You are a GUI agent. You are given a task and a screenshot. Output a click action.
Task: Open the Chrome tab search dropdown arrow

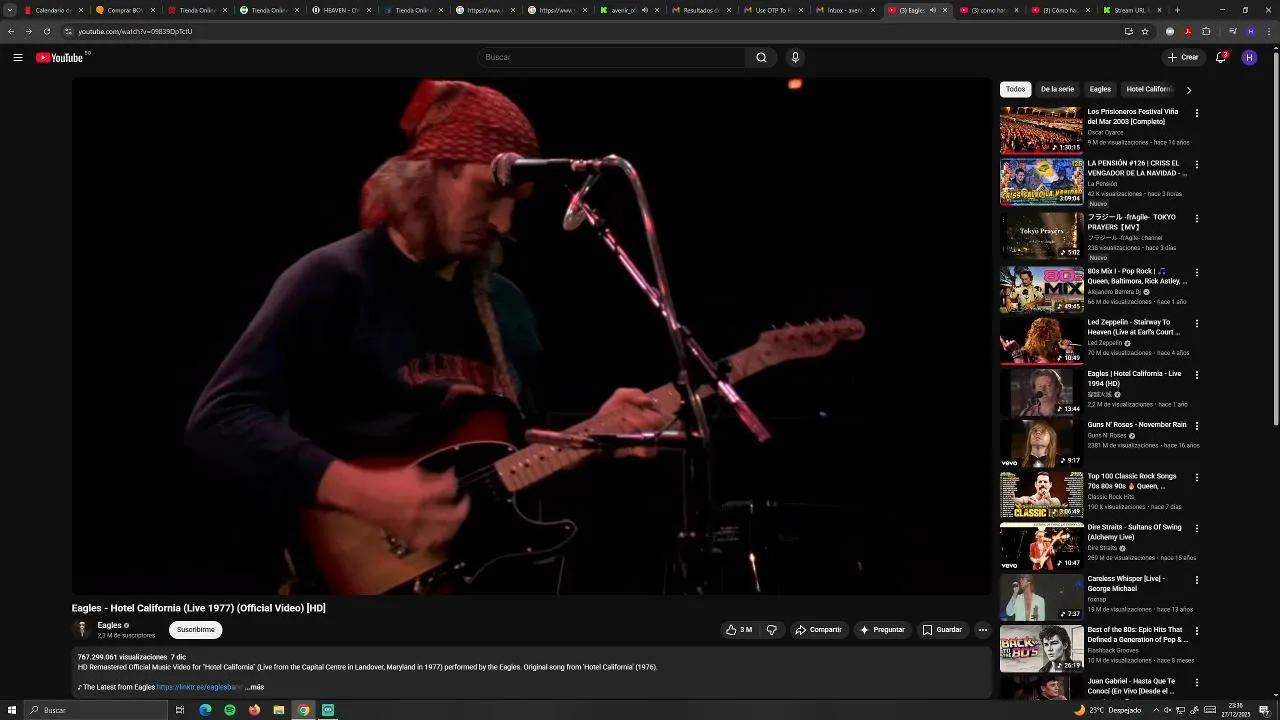[x=9, y=10]
